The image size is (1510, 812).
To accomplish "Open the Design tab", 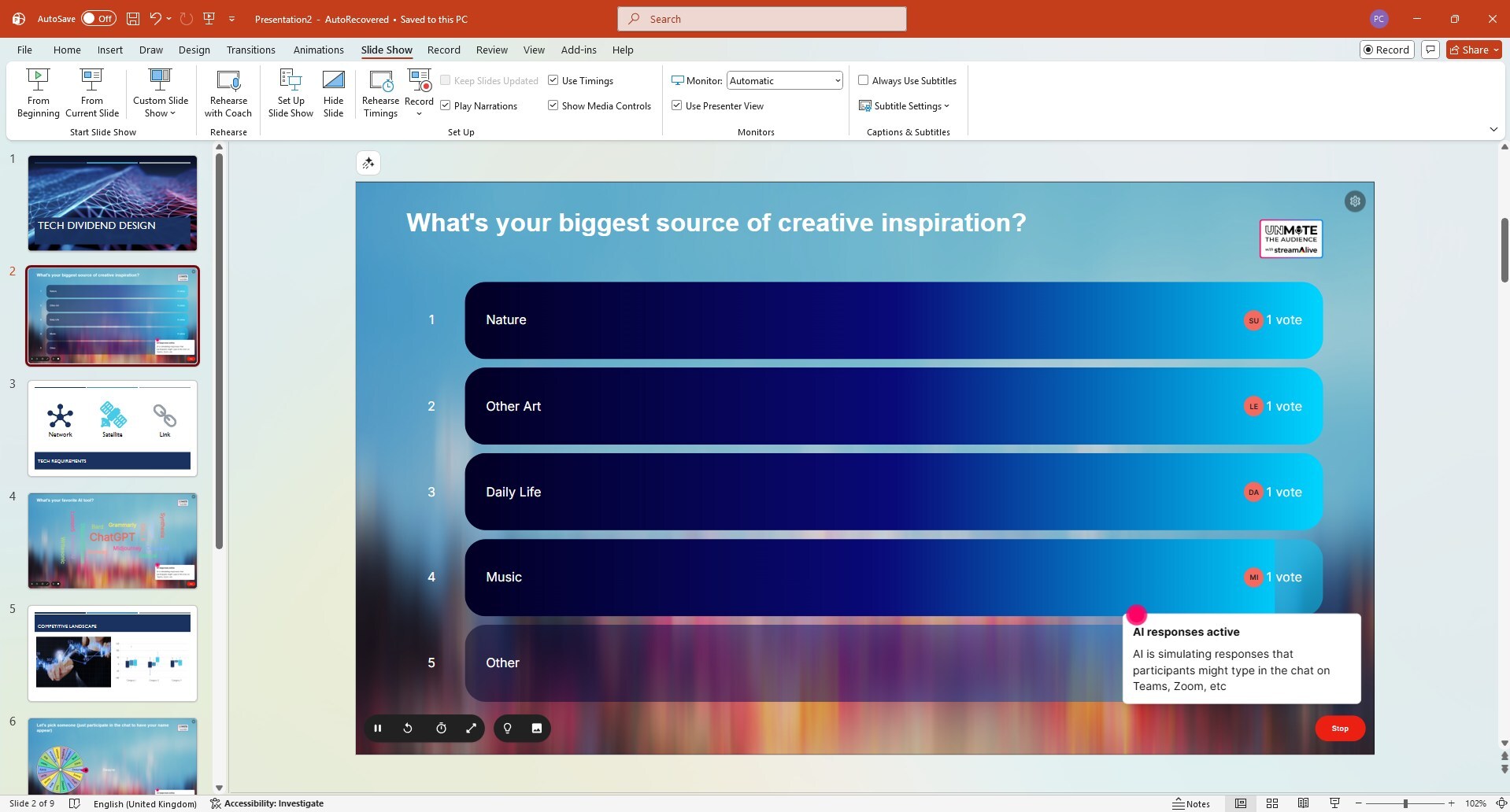I will [194, 50].
